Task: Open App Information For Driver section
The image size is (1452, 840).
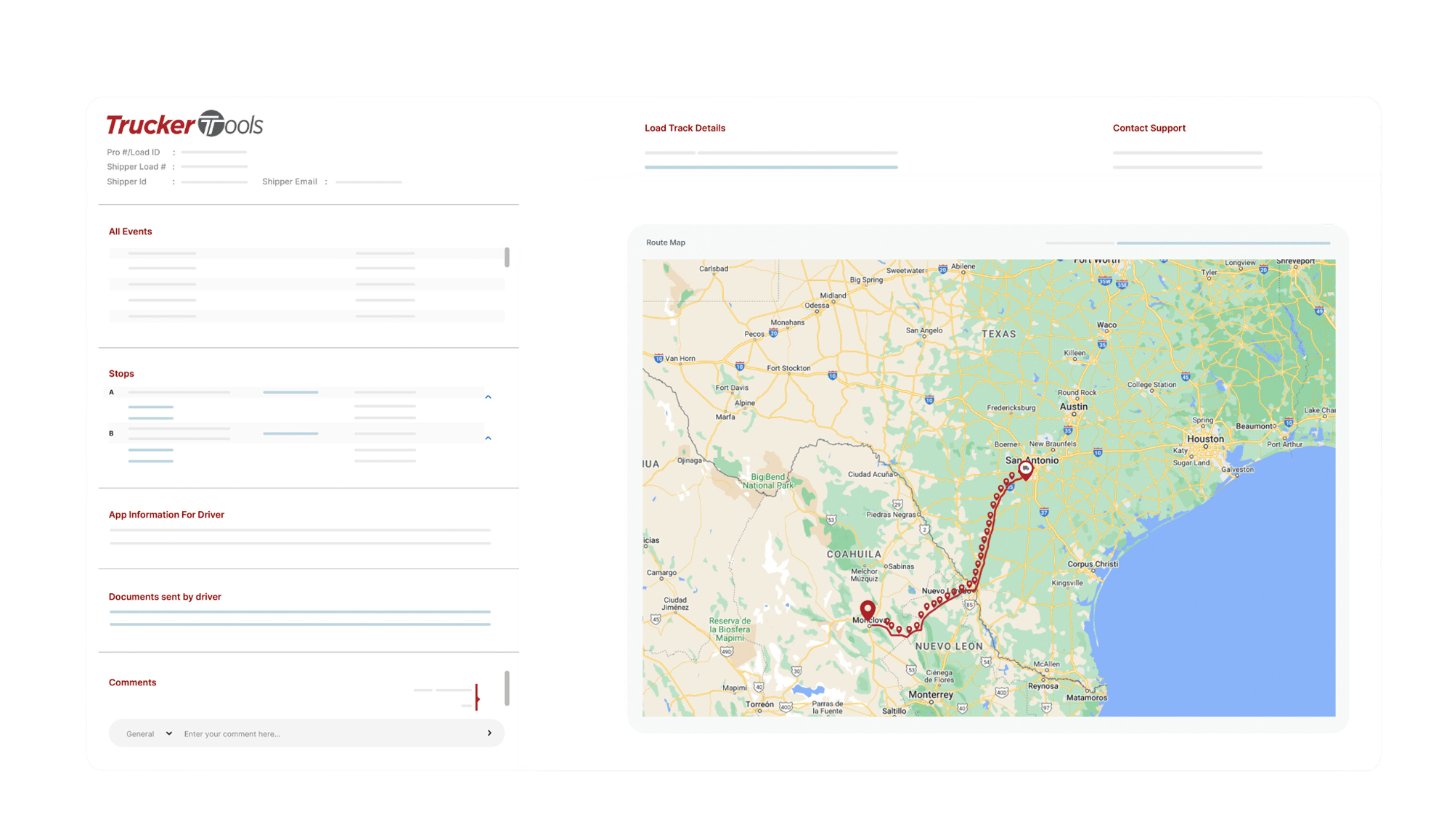Action: [166, 515]
